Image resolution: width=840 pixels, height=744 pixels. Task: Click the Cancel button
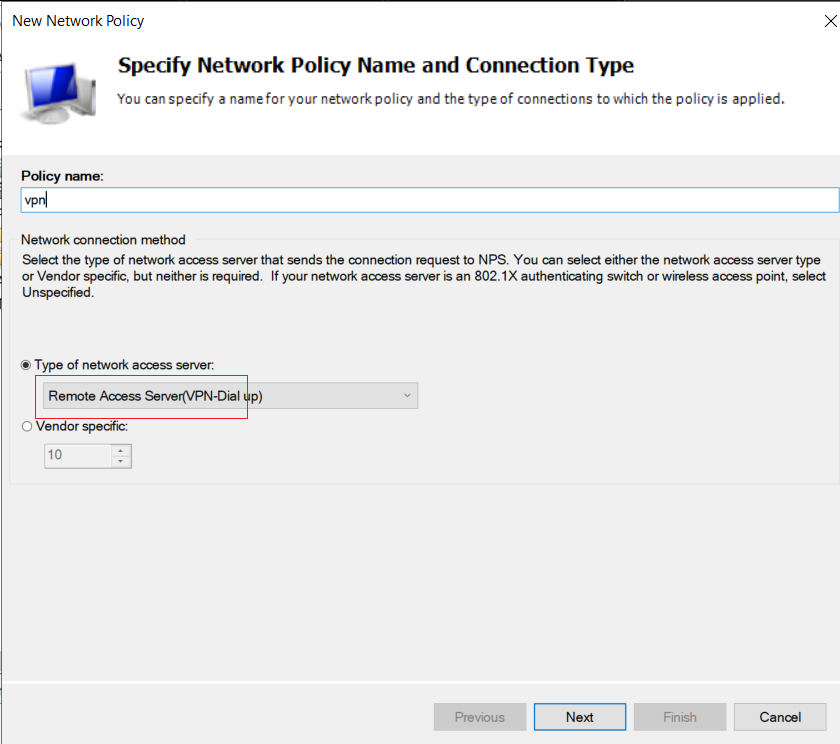780,717
